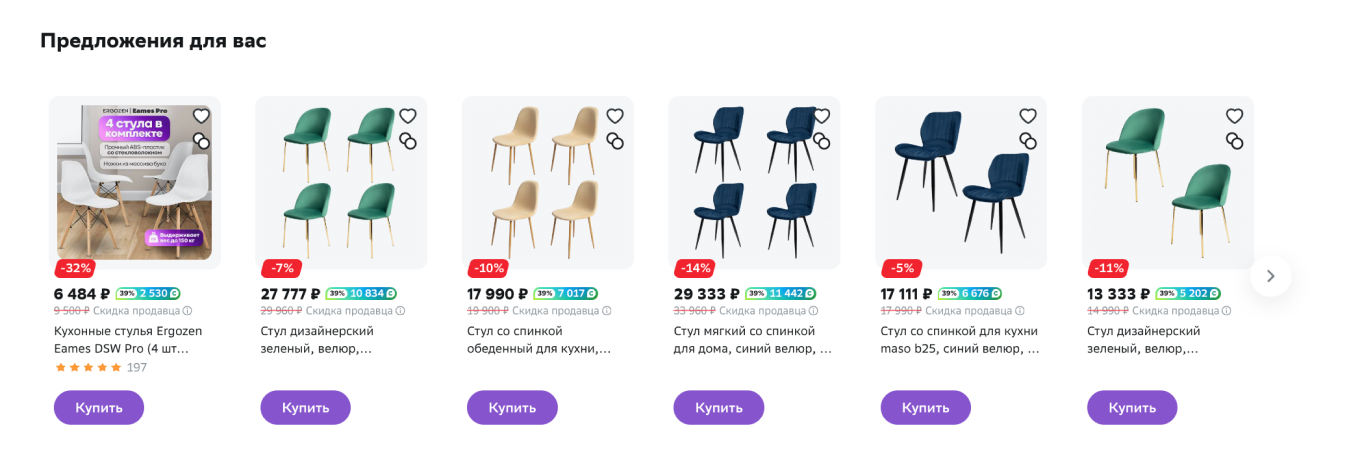
Task: Open seller discount info icon under 6 484 ₽
Action: pyautogui.click(x=187, y=311)
